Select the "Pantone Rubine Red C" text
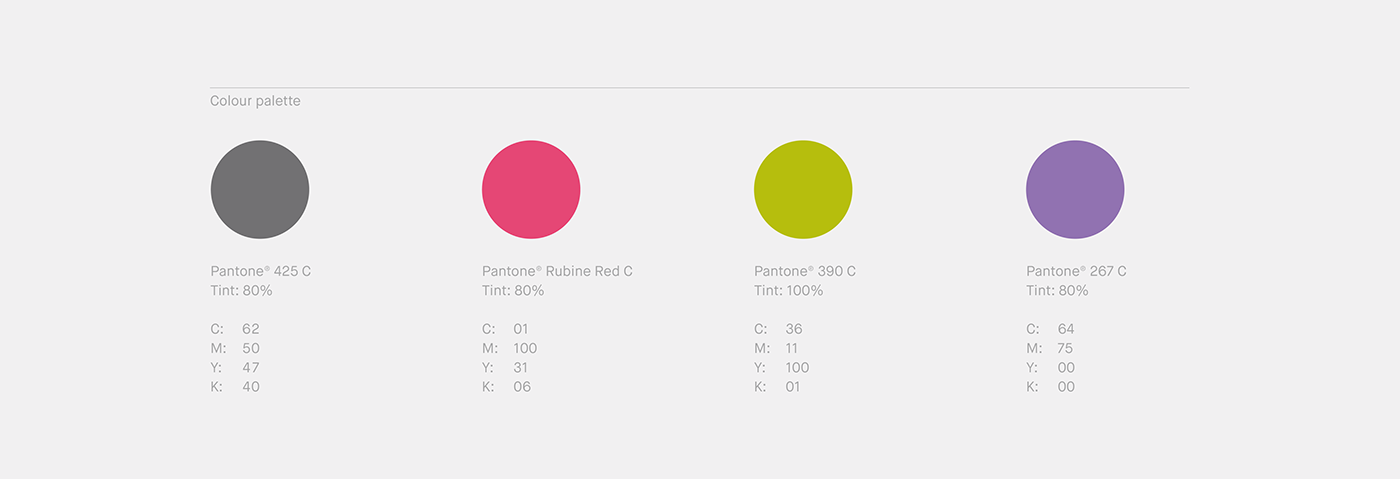The height and width of the screenshot is (479, 1400). tap(557, 271)
